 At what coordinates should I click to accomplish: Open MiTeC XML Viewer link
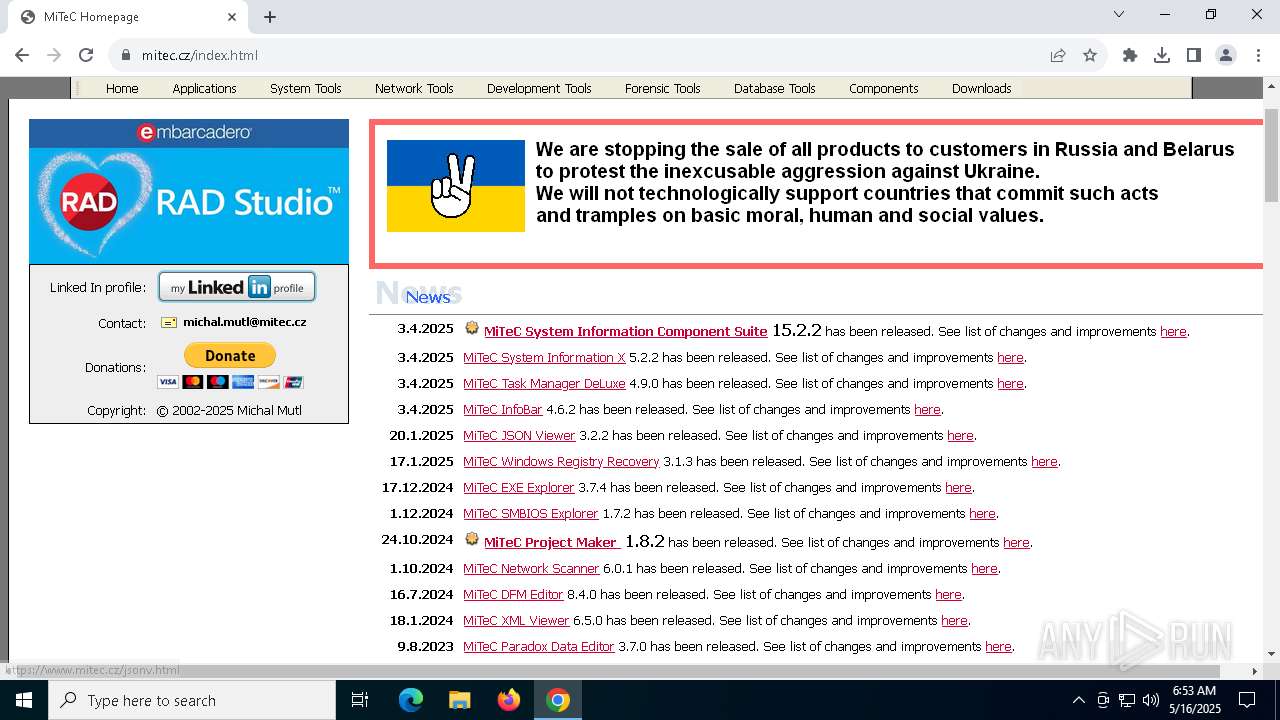[x=516, y=620]
